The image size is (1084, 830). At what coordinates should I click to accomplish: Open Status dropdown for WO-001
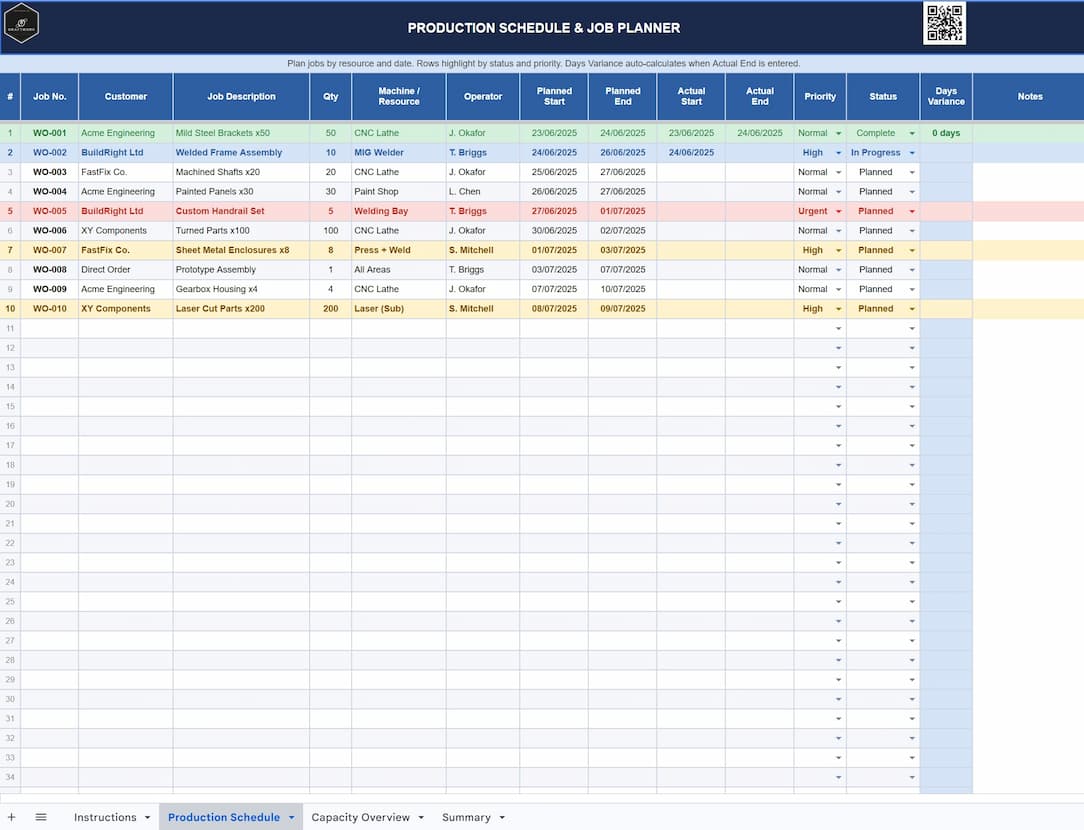(x=912, y=133)
